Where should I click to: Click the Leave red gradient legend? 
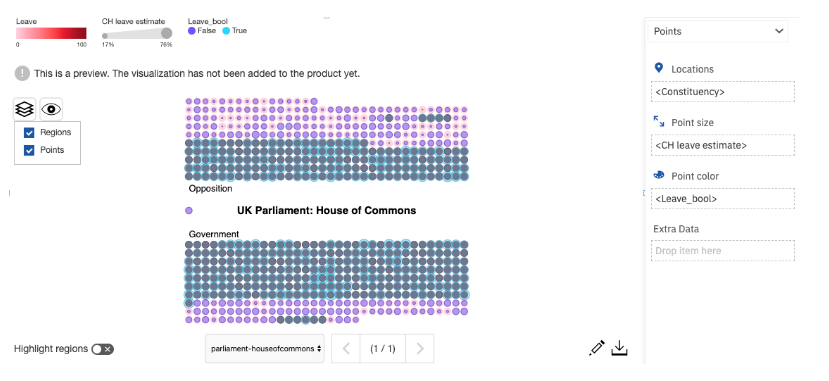pyautogui.click(x=51, y=33)
